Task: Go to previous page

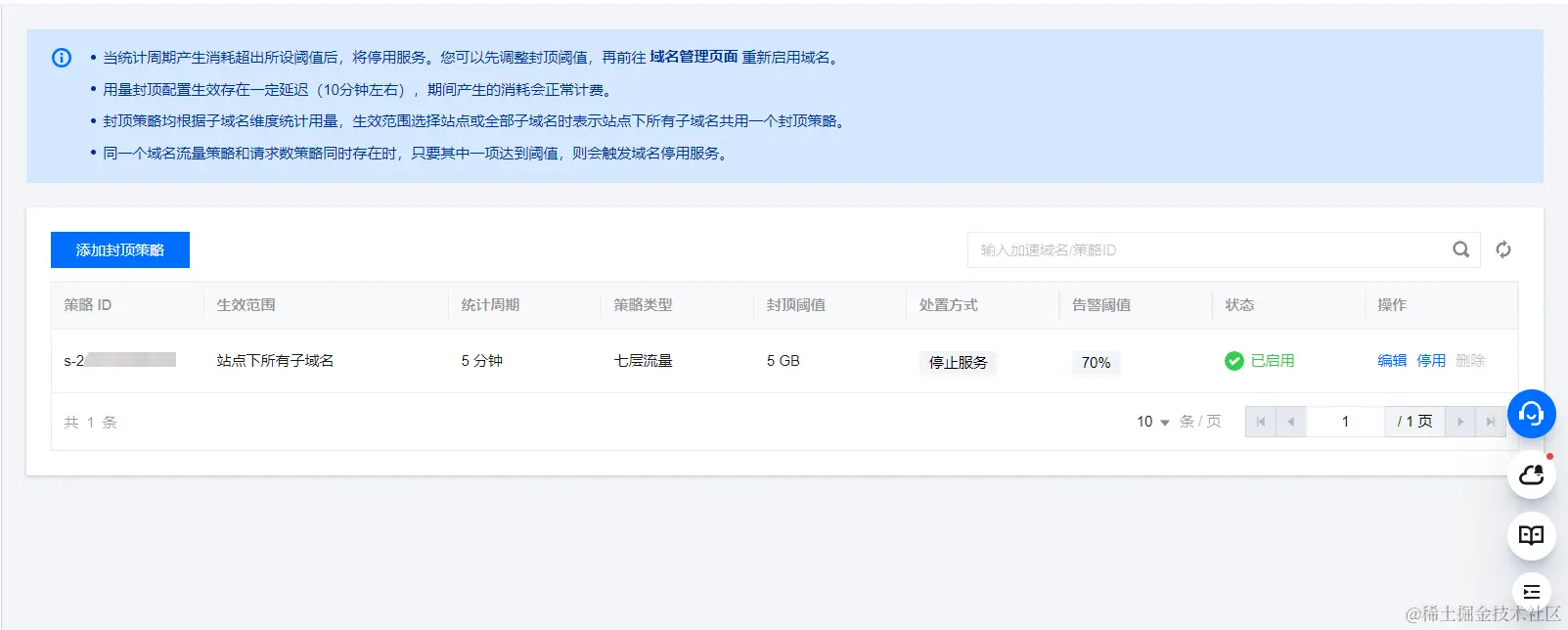Action: (1291, 422)
